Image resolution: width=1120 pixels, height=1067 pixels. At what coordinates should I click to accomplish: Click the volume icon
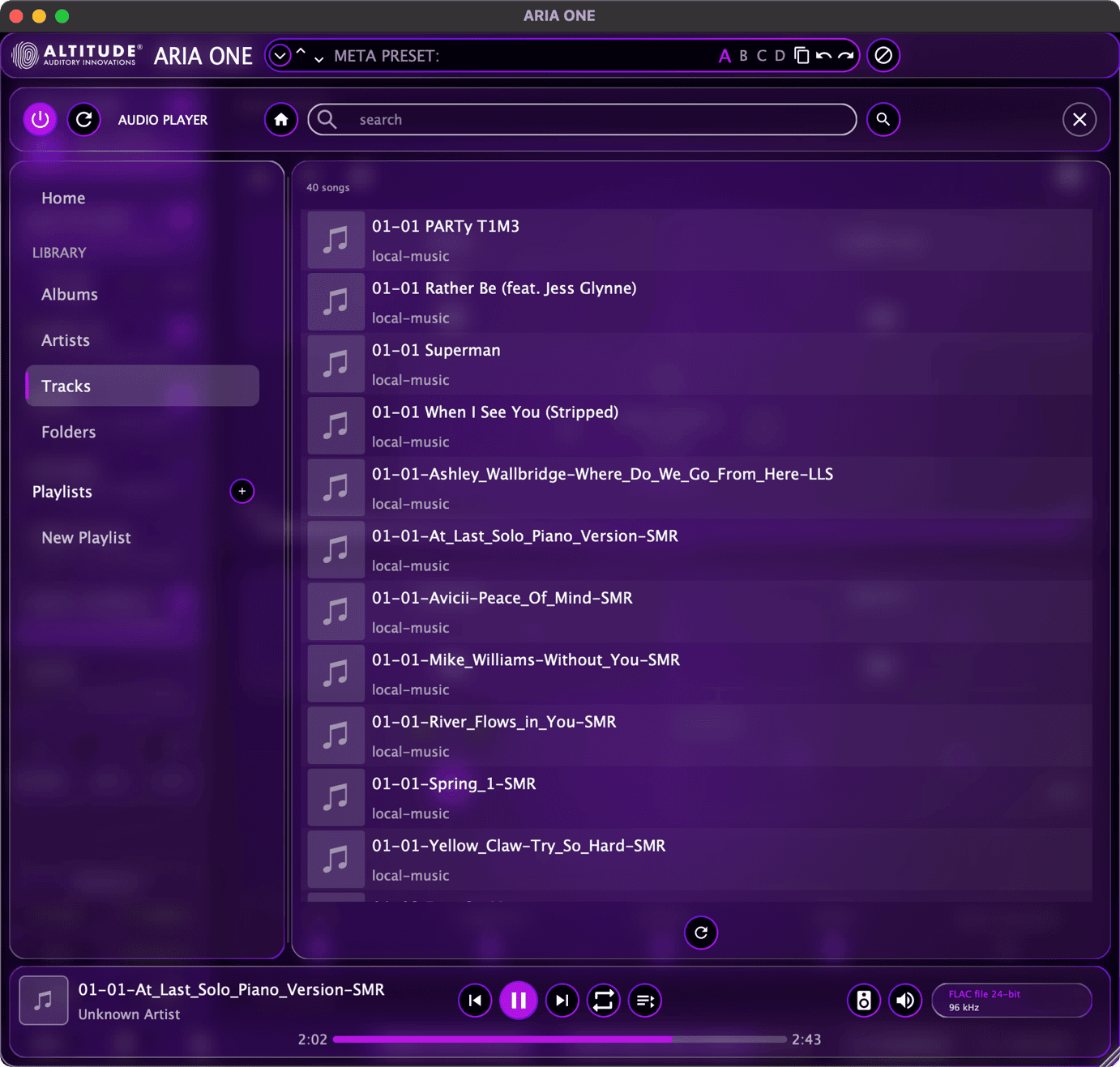coord(905,1001)
